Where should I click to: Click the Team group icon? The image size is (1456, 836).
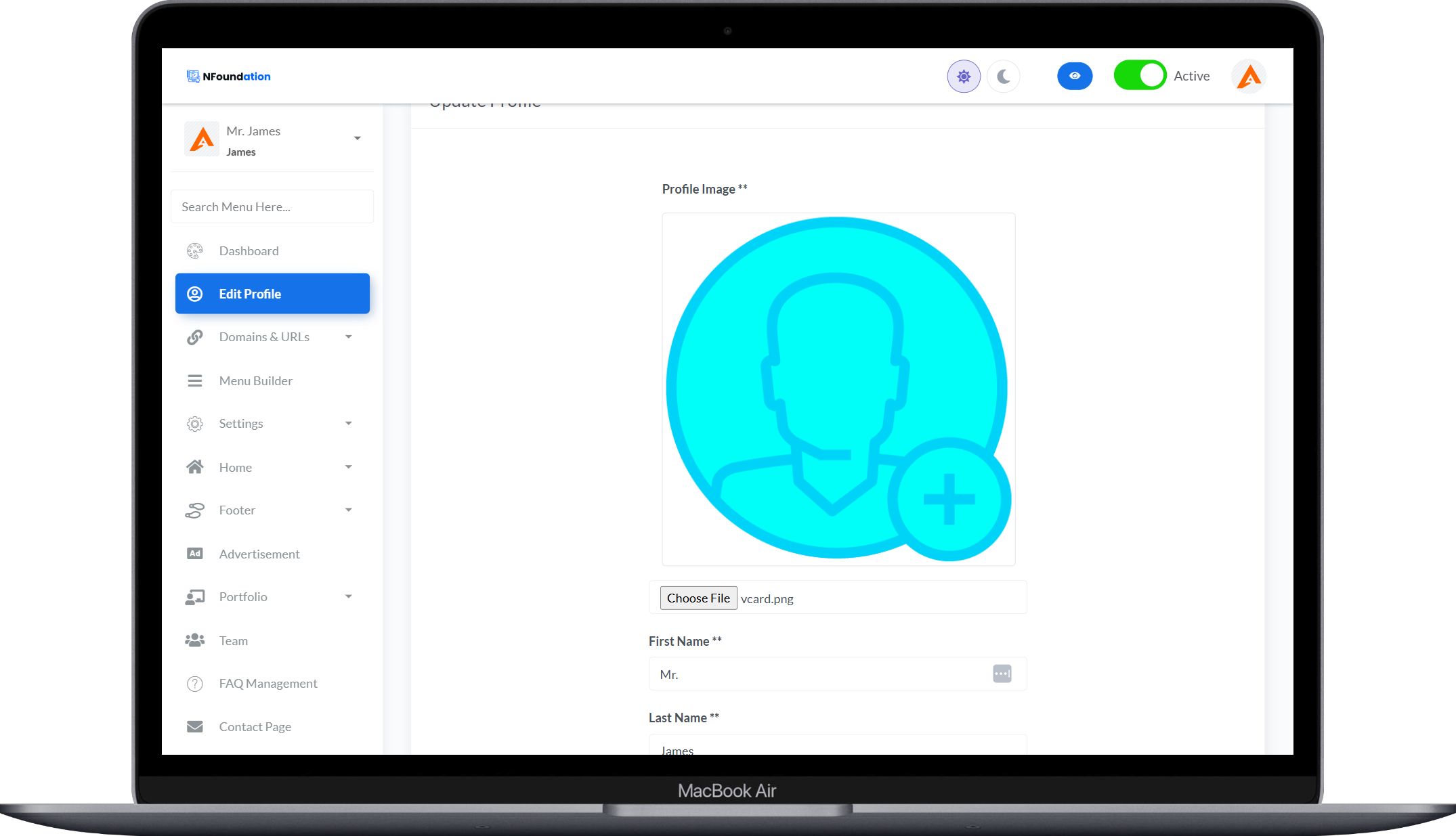(x=195, y=640)
